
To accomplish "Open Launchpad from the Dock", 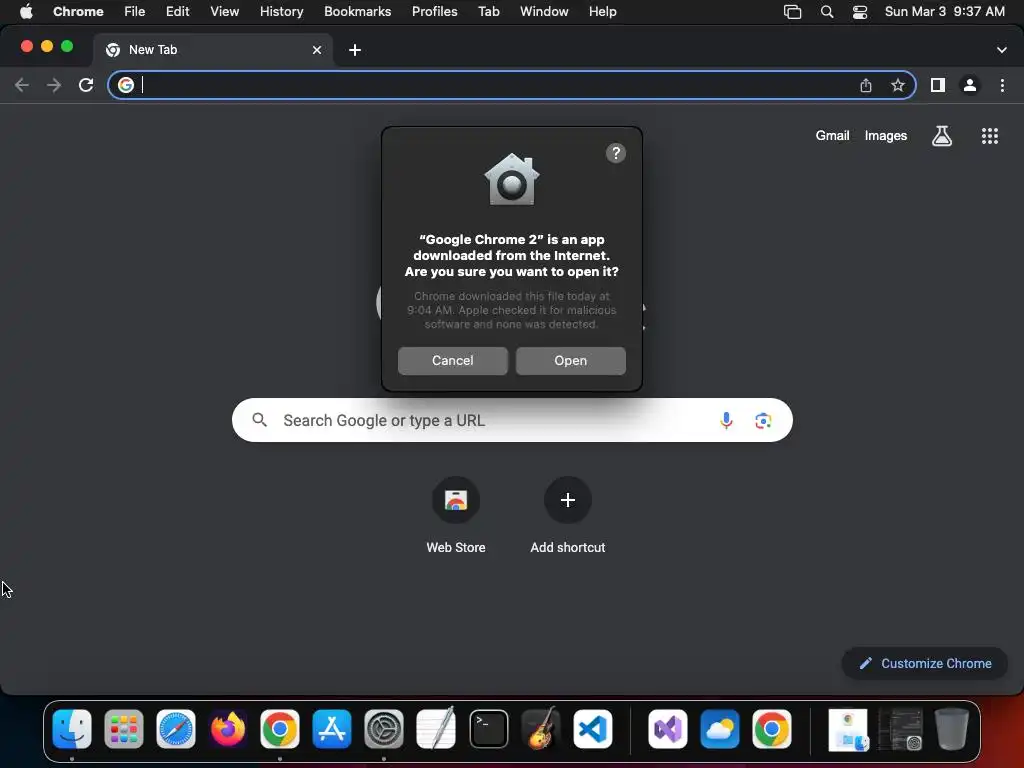I will [x=123, y=729].
